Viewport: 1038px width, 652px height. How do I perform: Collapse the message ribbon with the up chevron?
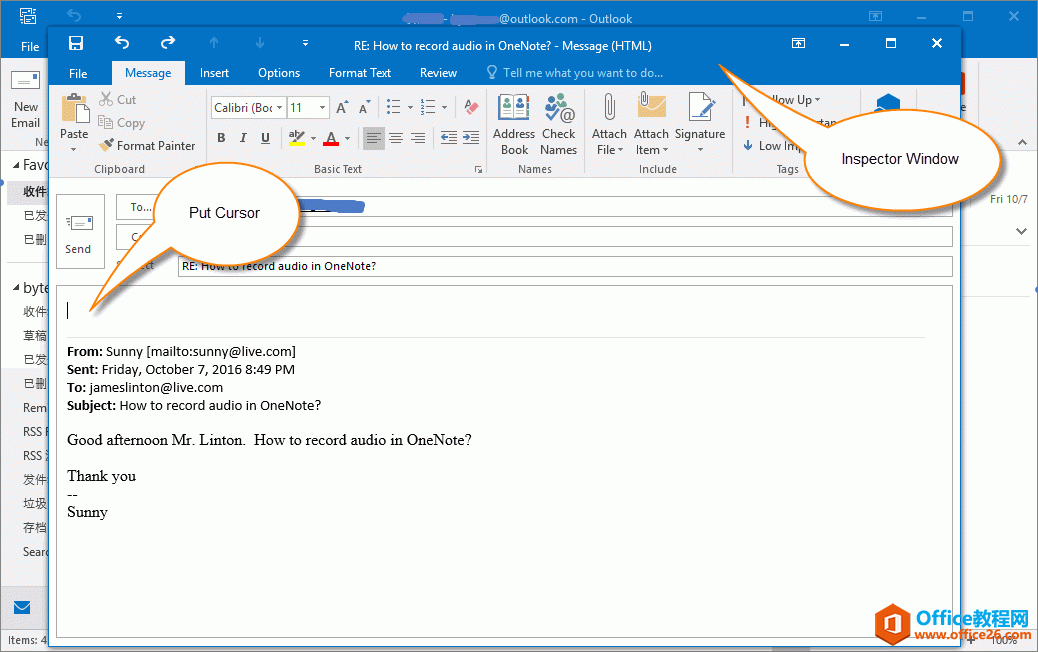tap(1023, 142)
